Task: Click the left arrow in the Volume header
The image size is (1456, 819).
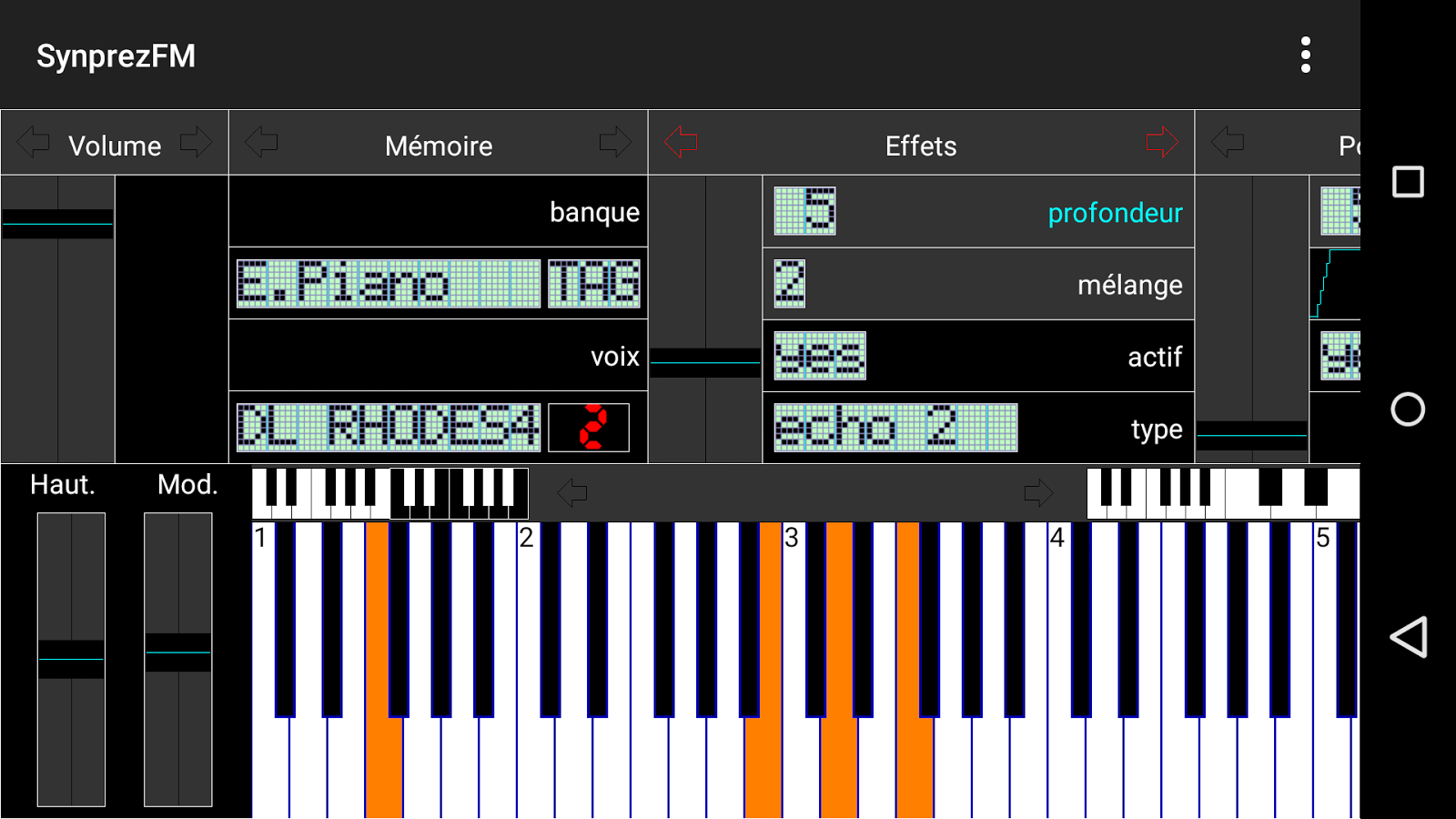Action: [x=32, y=143]
